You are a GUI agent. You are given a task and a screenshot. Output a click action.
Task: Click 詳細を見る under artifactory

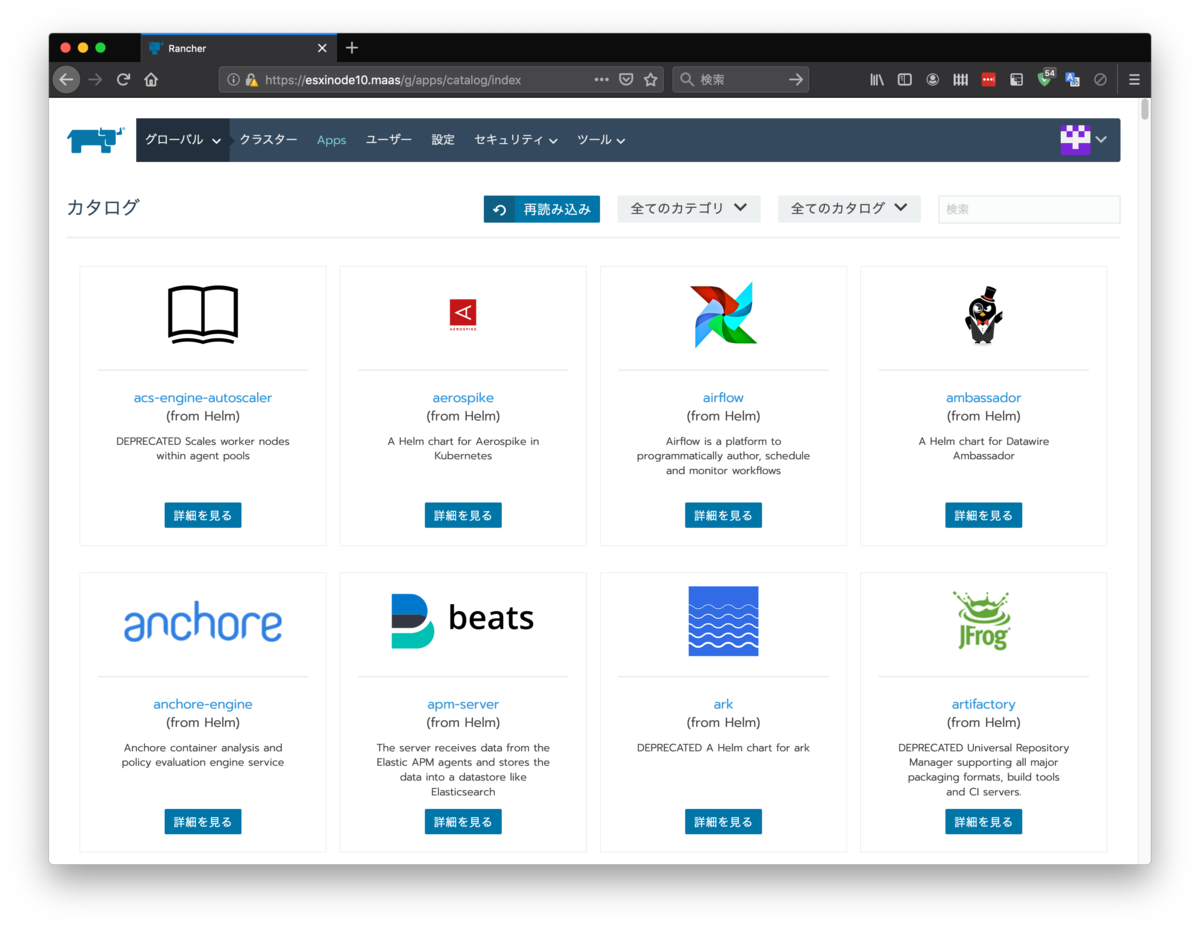[x=983, y=821]
